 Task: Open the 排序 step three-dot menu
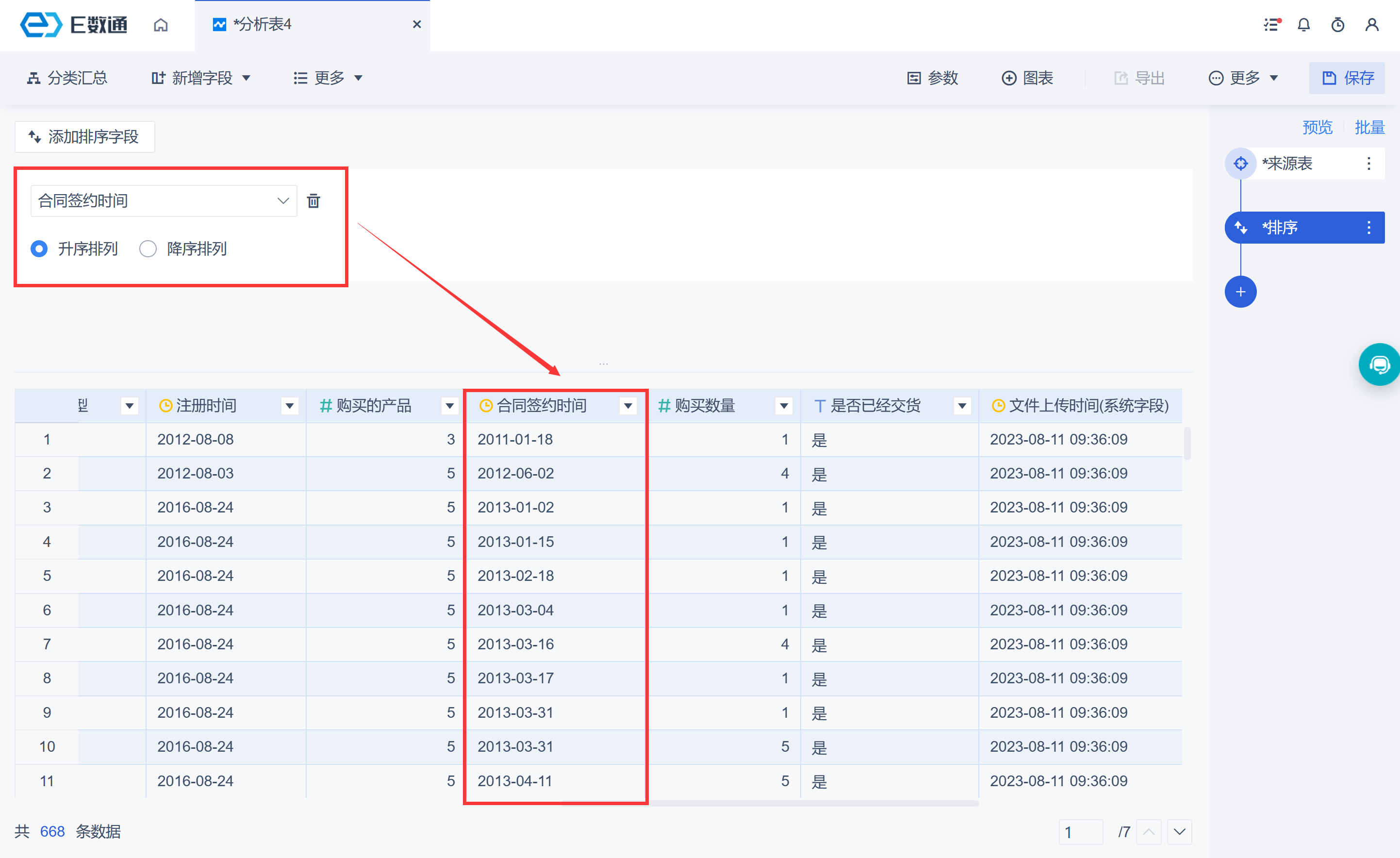pyautogui.click(x=1368, y=228)
